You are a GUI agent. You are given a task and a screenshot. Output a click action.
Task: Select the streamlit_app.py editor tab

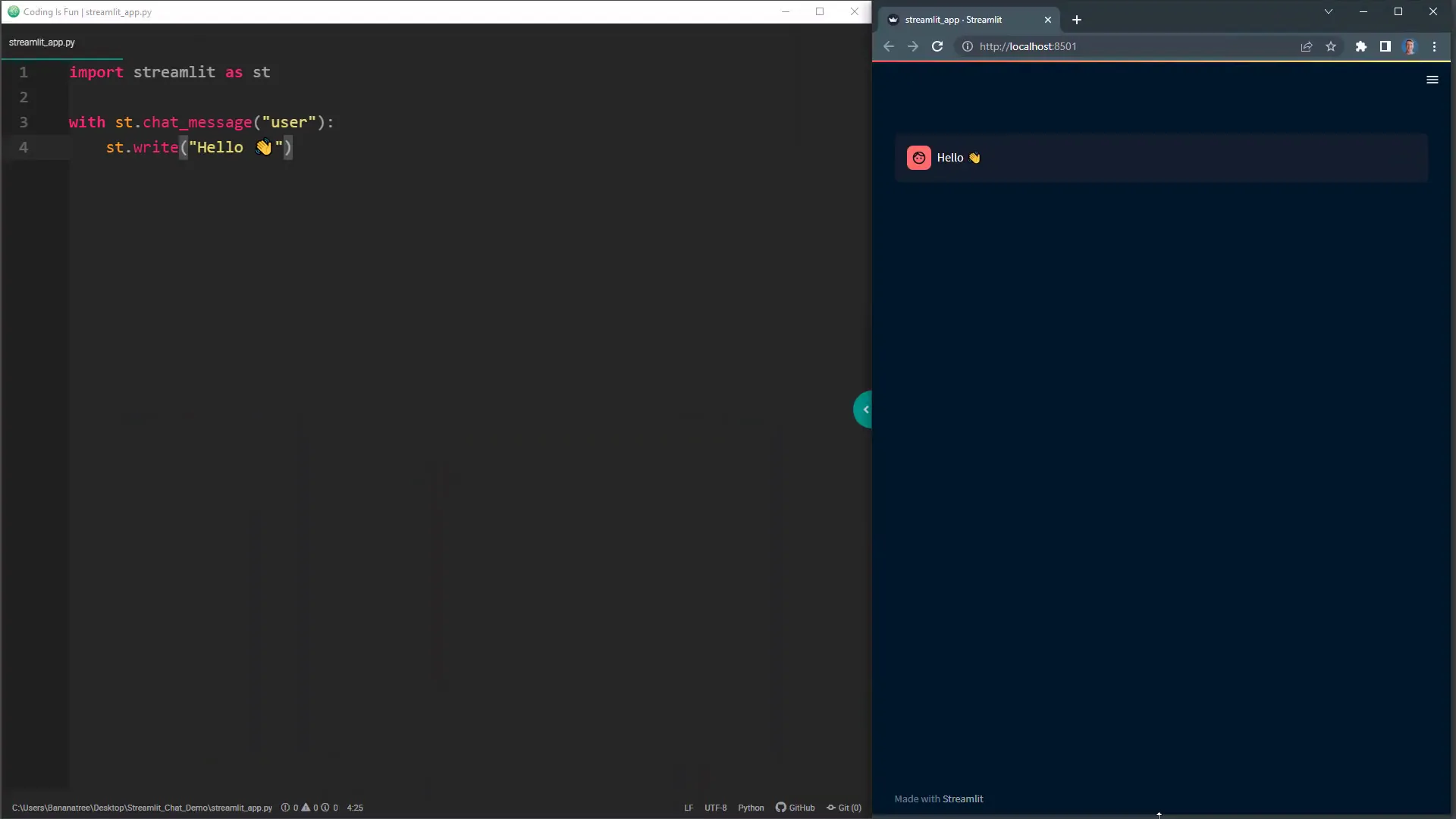[42, 42]
